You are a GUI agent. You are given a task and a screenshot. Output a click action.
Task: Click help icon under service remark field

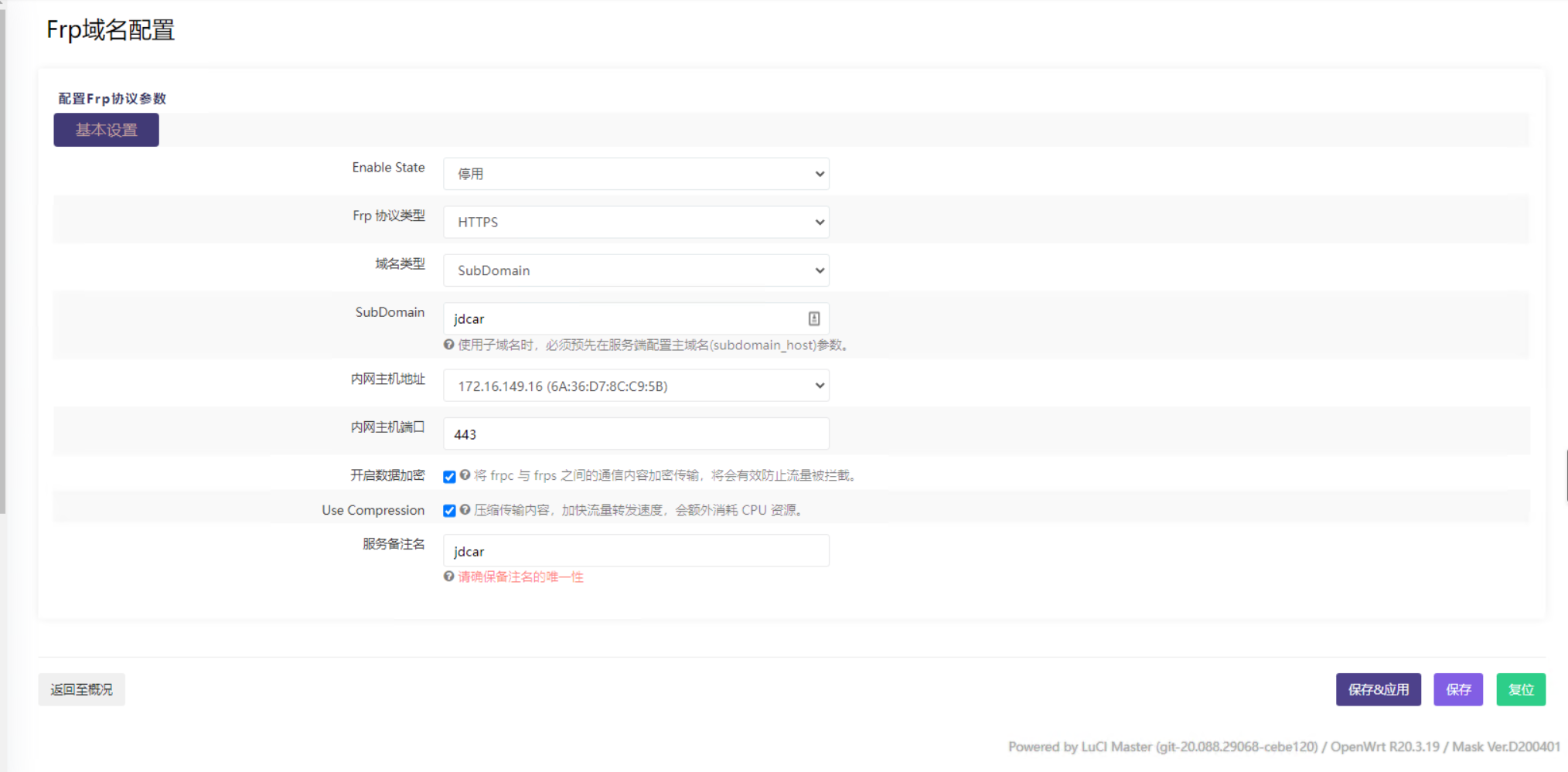[x=448, y=576]
